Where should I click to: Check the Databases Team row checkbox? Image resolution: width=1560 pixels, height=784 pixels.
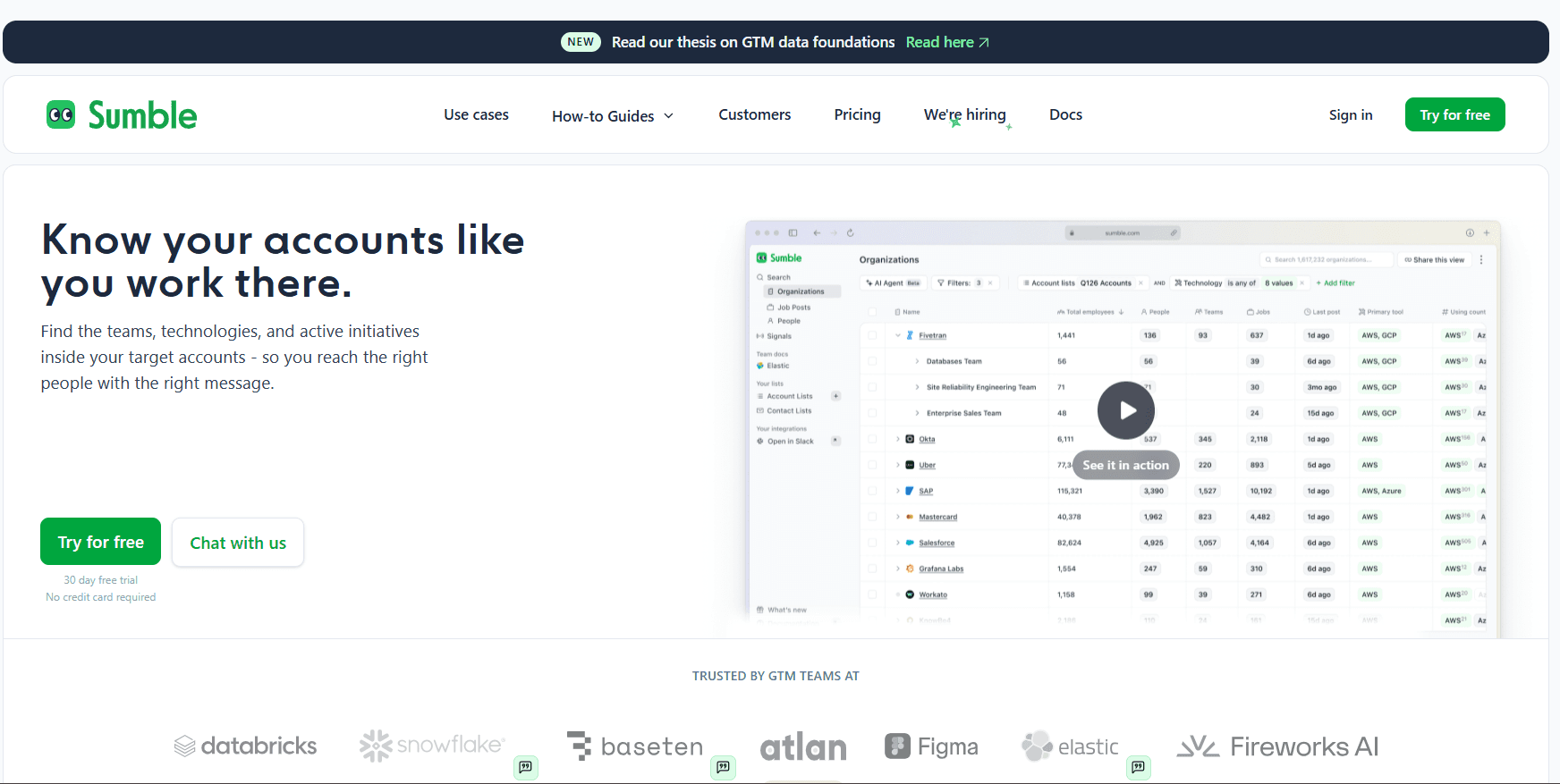click(872, 362)
